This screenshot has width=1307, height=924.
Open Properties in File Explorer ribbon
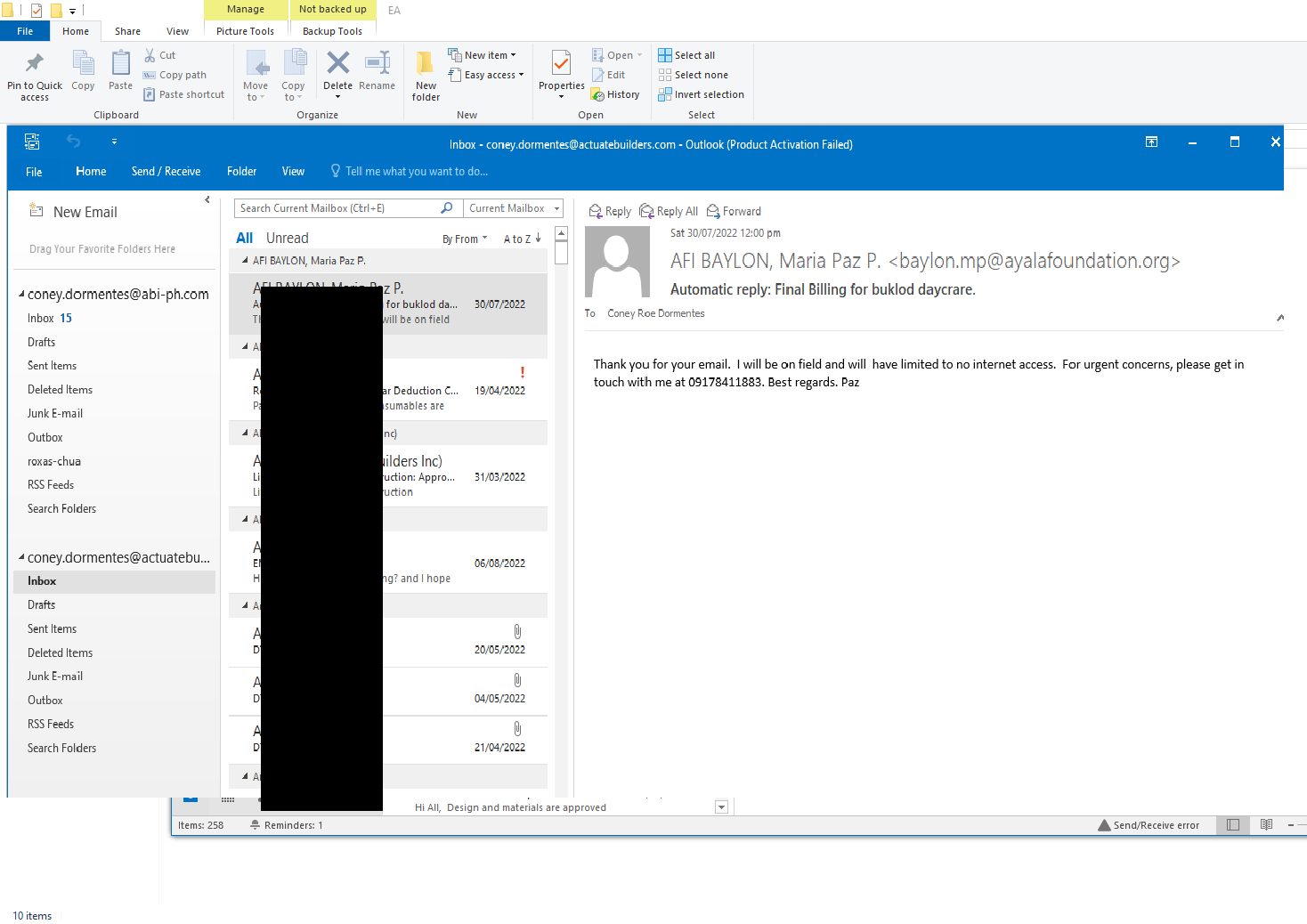561,75
